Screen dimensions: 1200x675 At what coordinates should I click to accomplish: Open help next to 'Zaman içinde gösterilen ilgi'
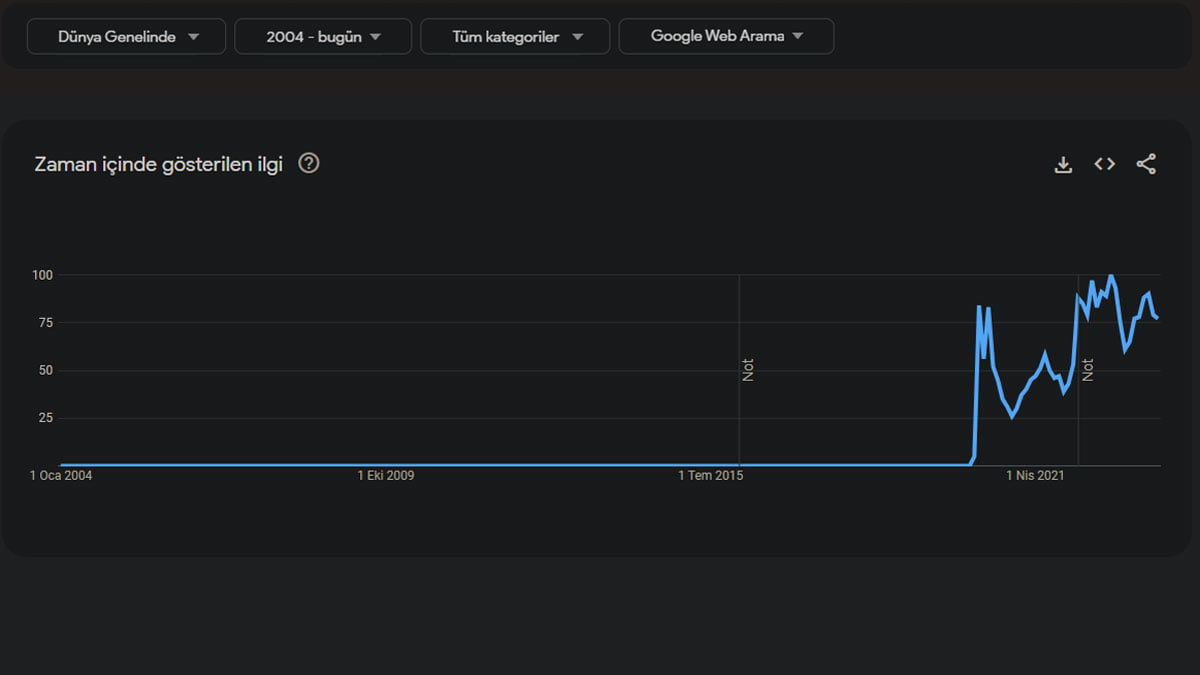pyautogui.click(x=309, y=164)
